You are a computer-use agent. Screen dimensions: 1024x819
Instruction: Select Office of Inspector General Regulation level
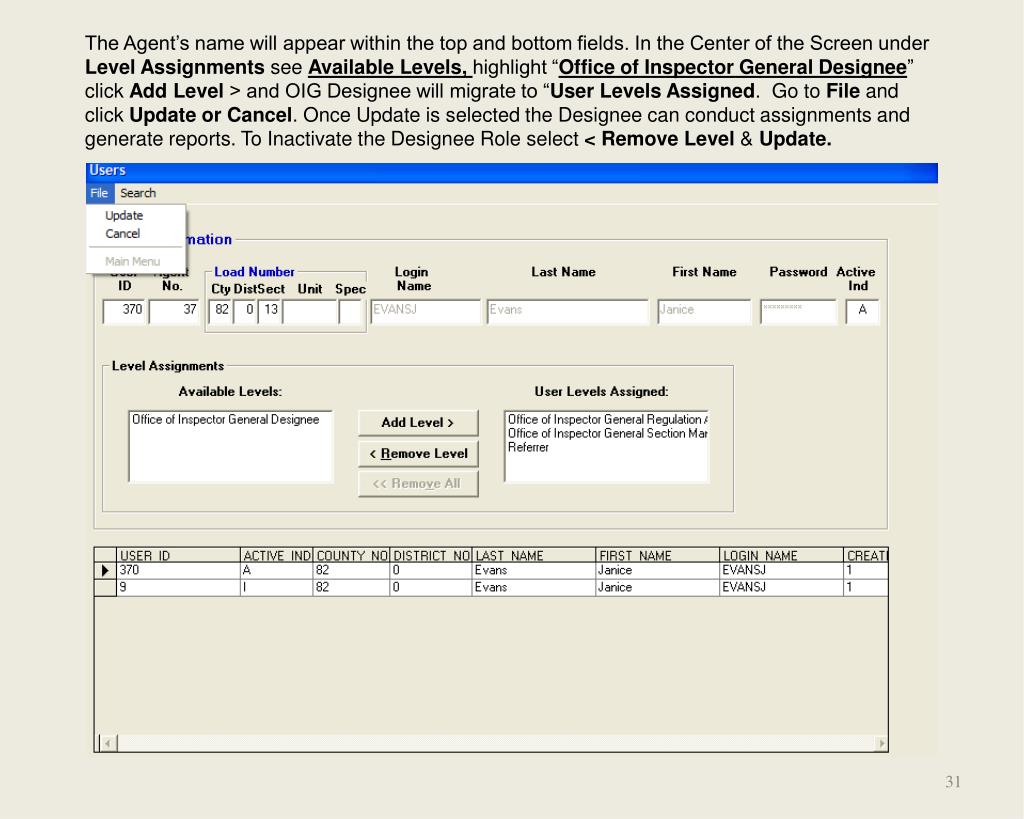click(x=607, y=419)
